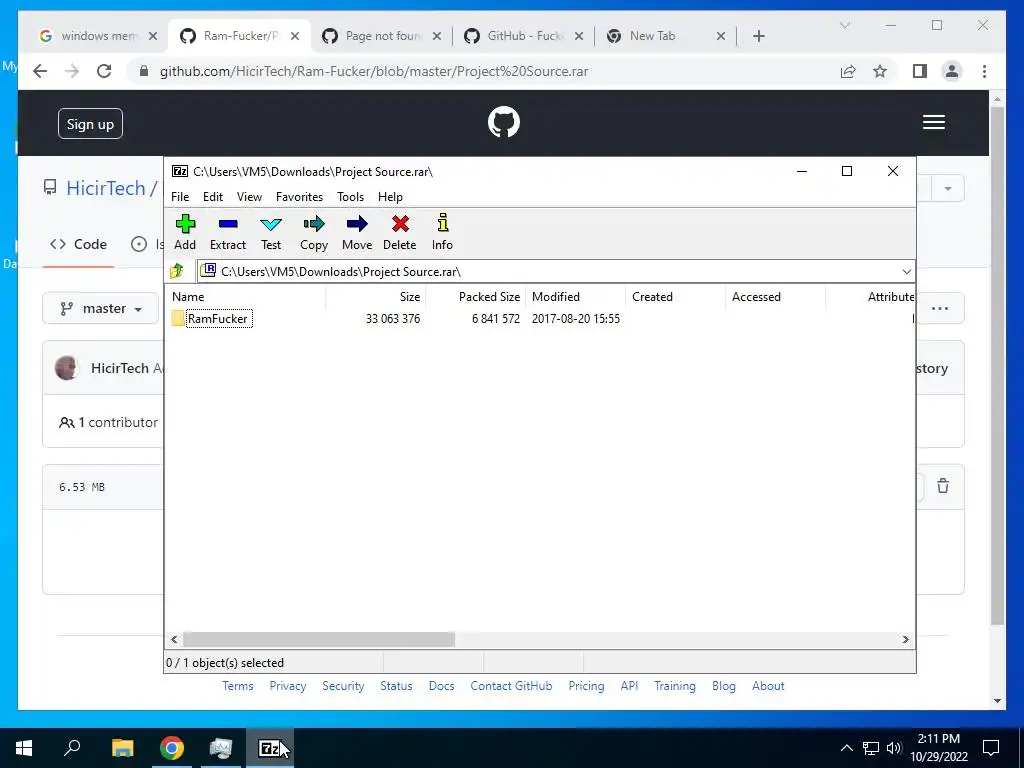Open the Info toolbar icon
Image resolution: width=1024 pixels, height=768 pixels.
(x=443, y=223)
